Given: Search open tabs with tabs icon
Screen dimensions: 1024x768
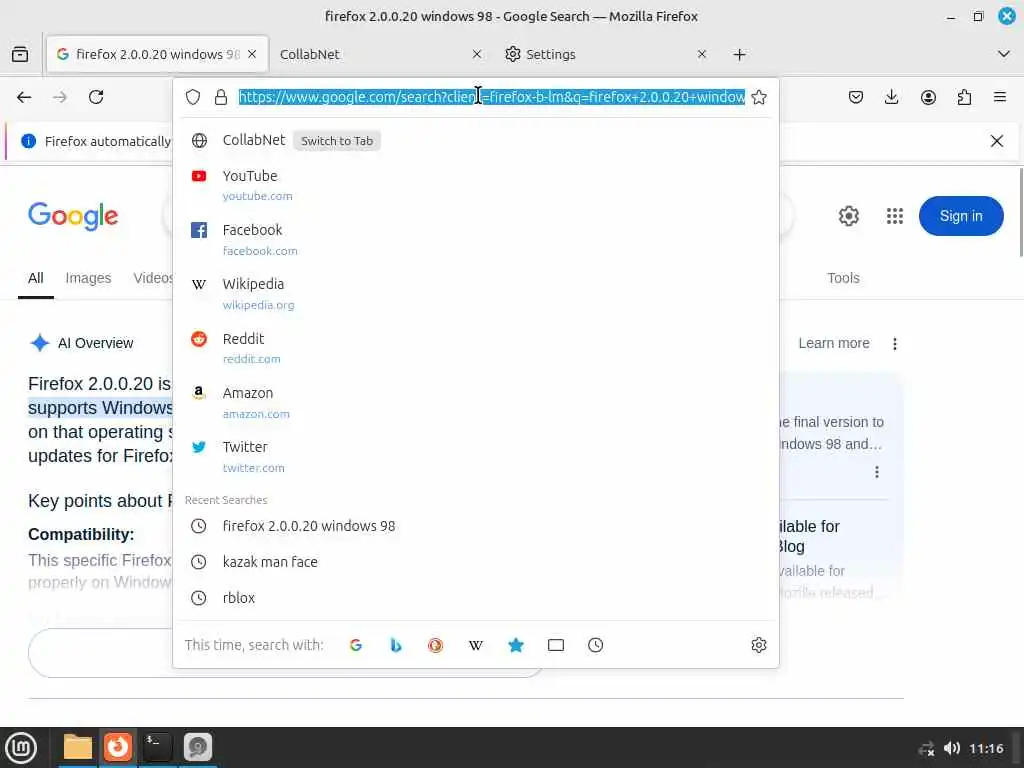Looking at the screenshot, I should (x=556, y=645).
